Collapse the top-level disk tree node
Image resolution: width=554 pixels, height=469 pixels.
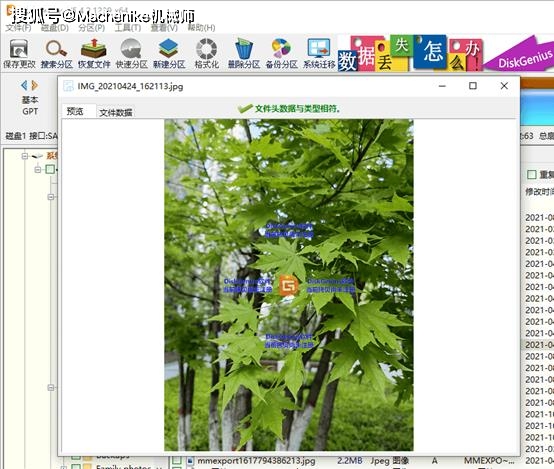25,156
